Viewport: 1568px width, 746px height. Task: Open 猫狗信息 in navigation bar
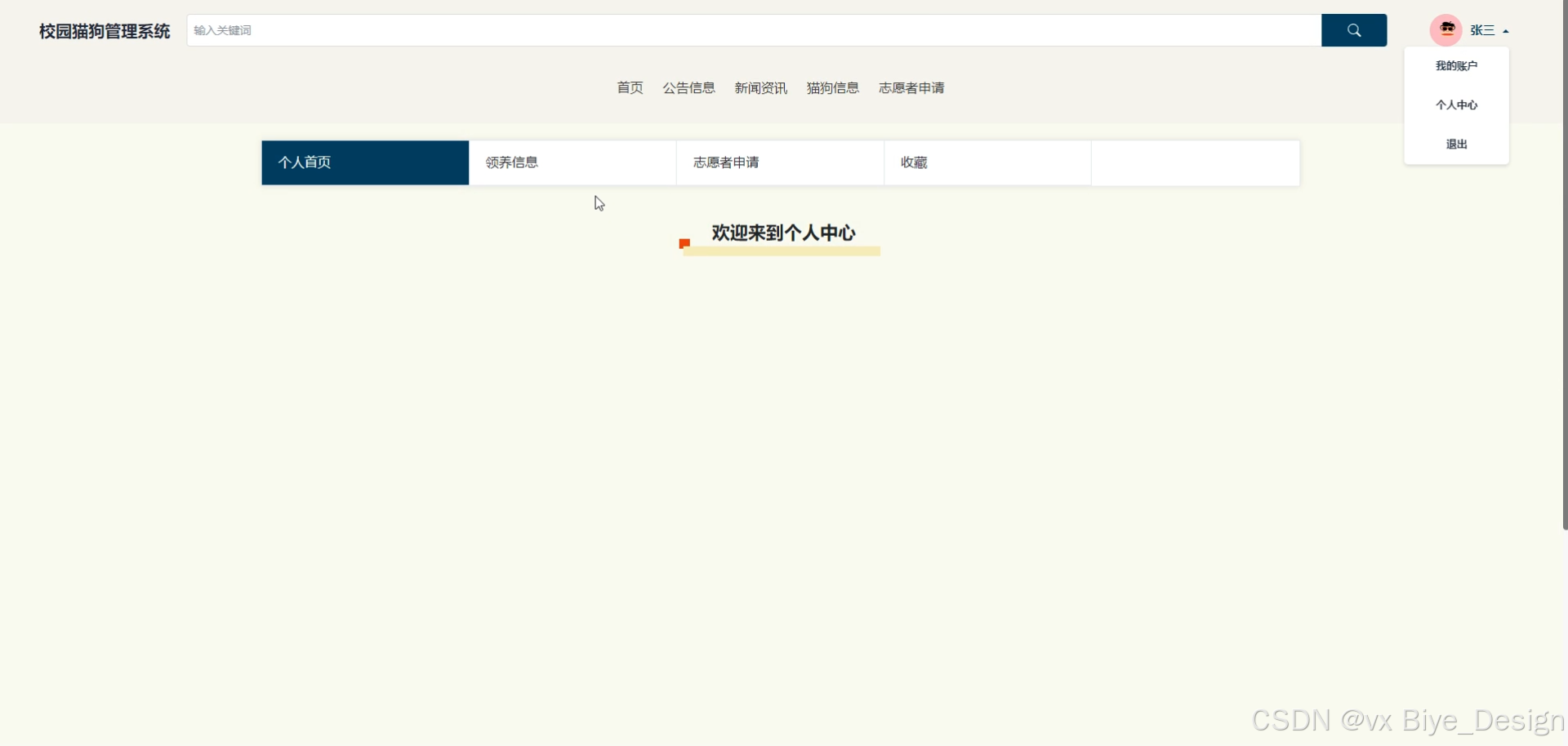[832, 87]
